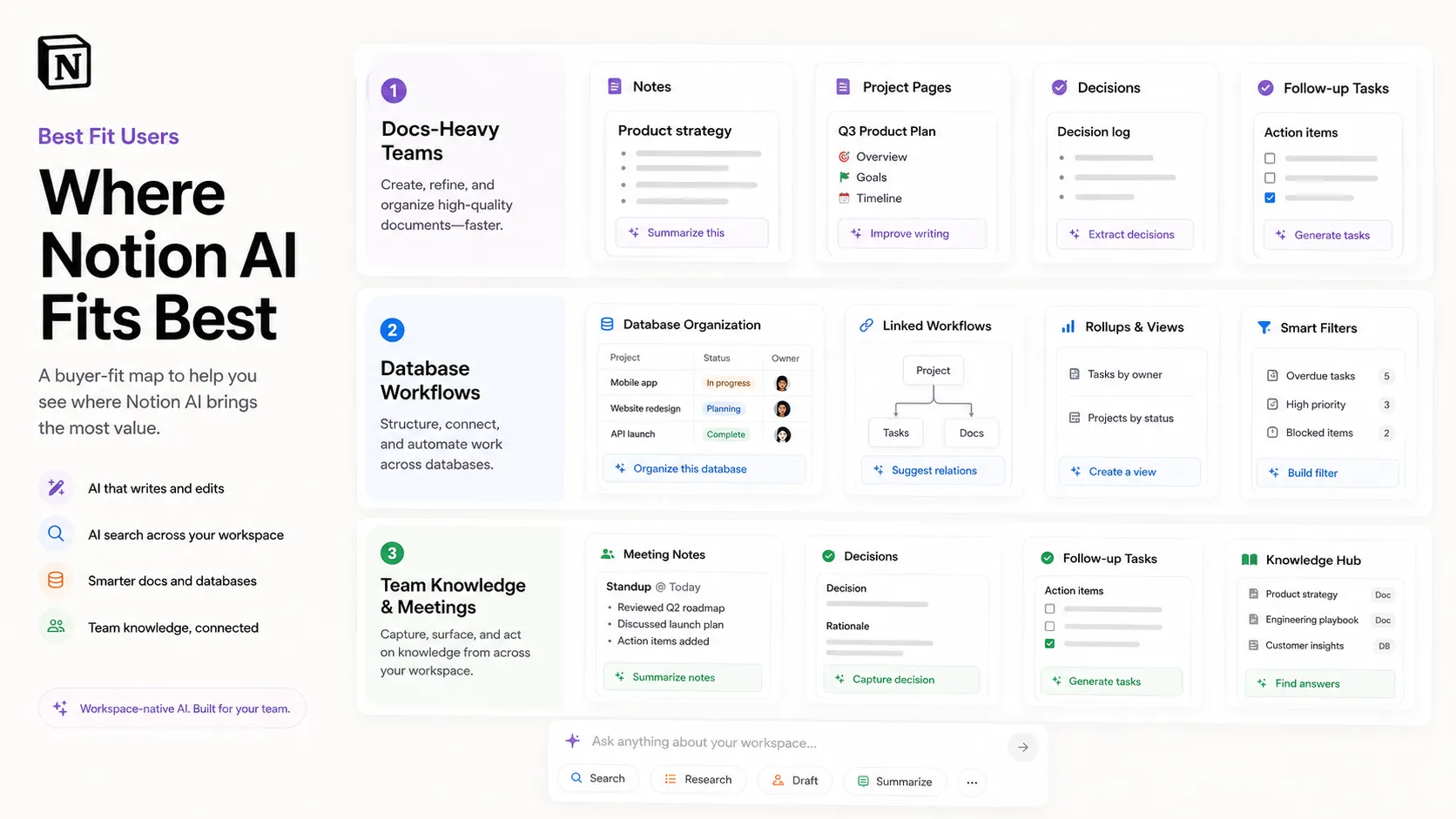Uncheck the green checked Action items checkbox
The image size is (1456, 819).
click(x=1049, y=644)
